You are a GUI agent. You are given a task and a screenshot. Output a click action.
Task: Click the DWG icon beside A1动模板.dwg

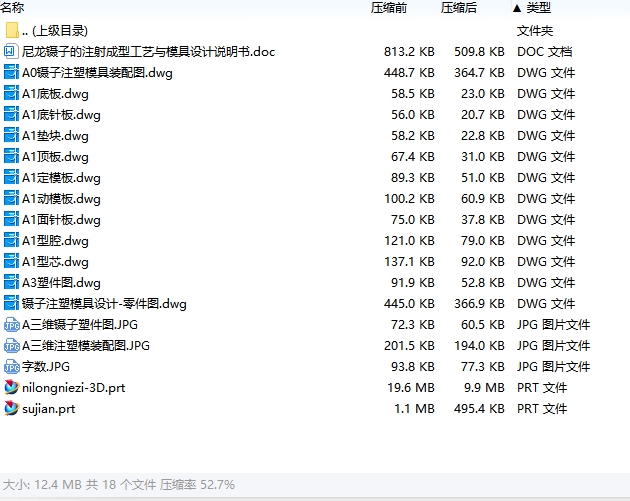click(11, 198)
